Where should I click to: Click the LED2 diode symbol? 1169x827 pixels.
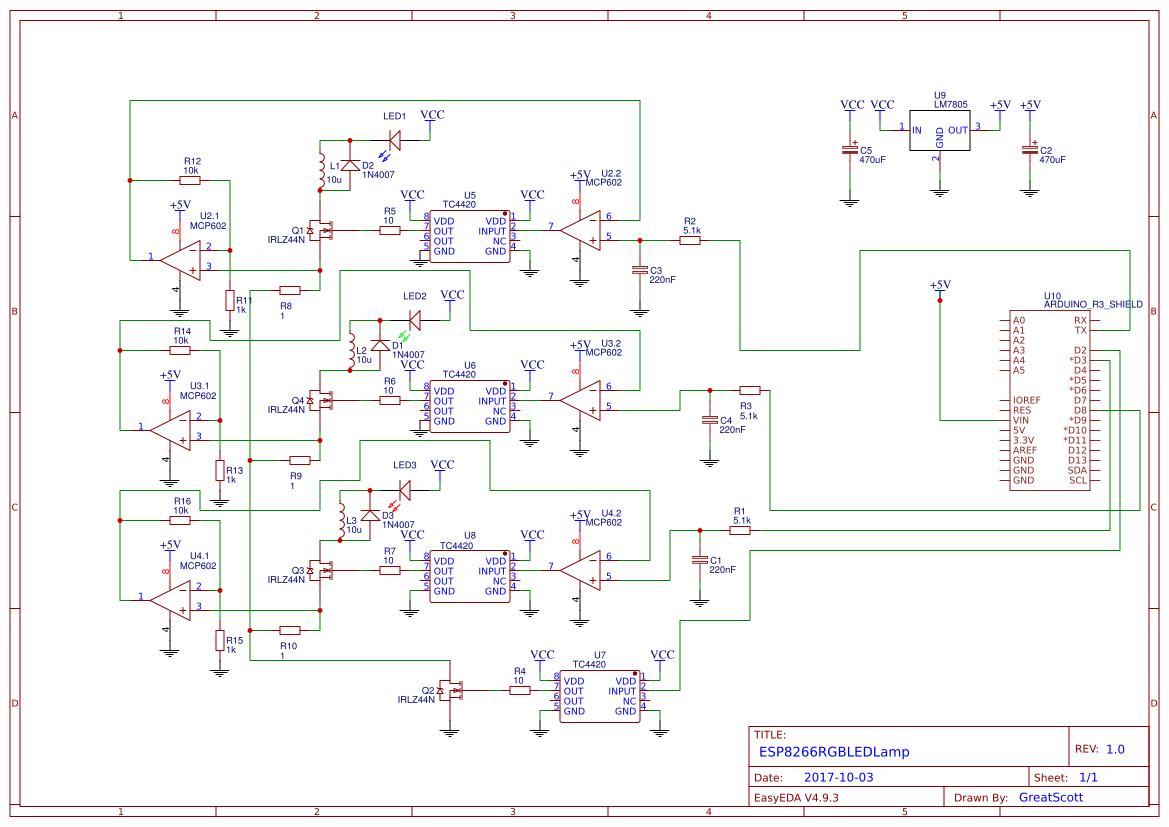pos(415,321)
